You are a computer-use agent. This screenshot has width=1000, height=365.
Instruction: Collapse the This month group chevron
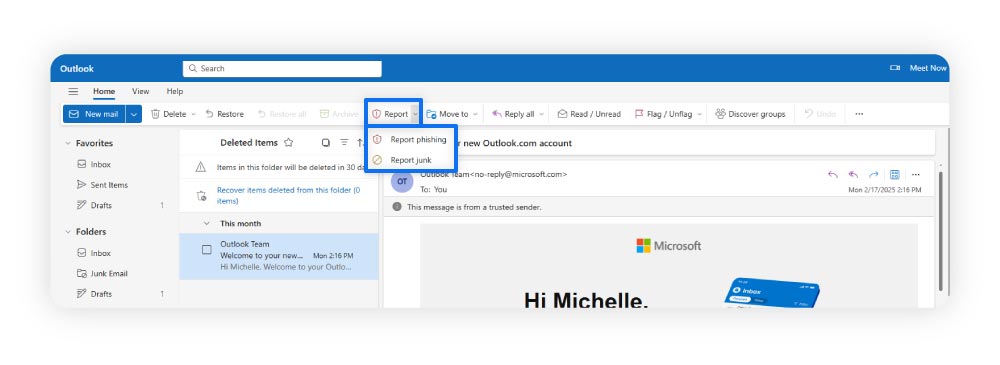point(206,224)
